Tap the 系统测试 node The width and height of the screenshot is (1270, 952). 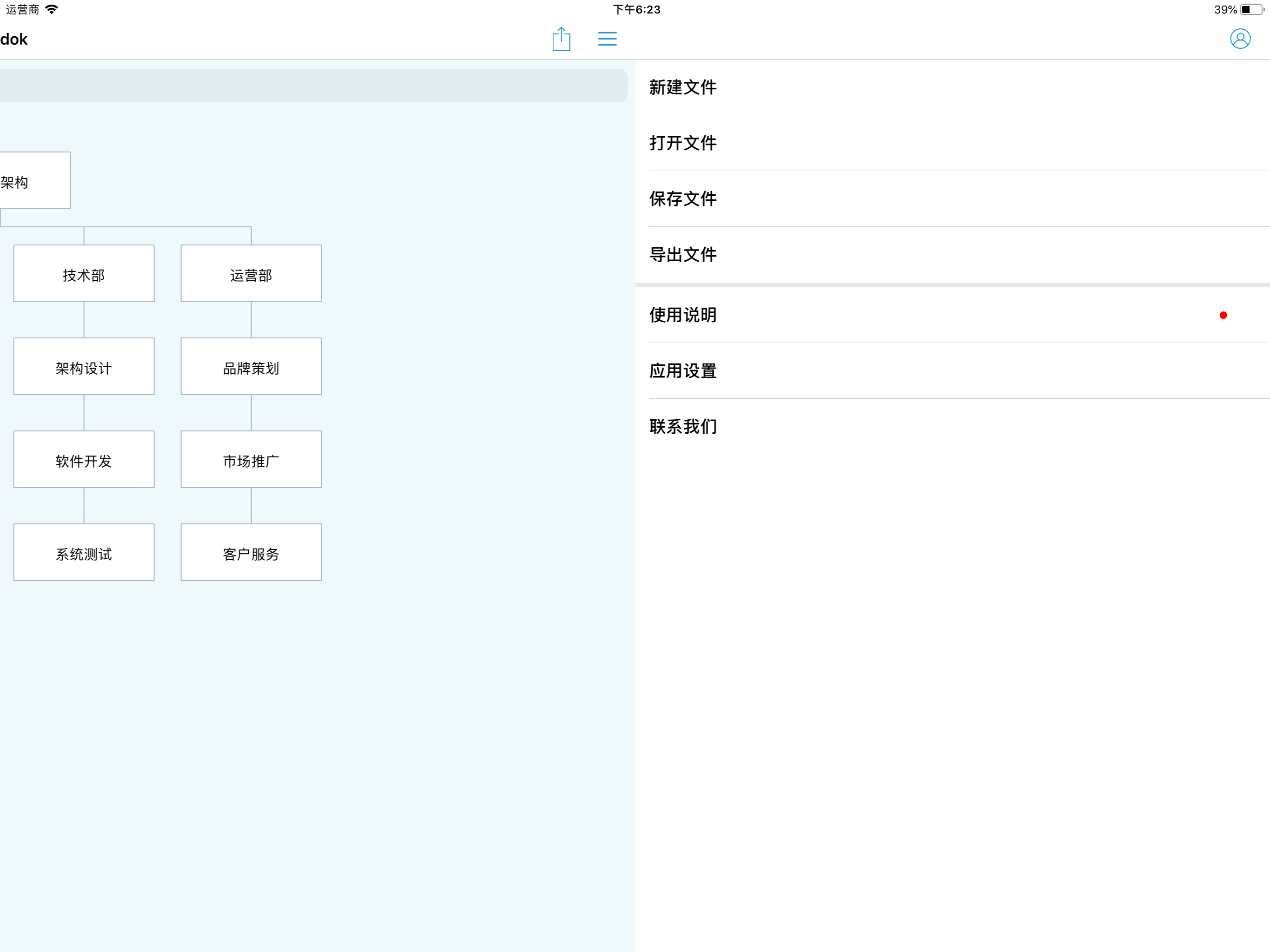point(84,552)
